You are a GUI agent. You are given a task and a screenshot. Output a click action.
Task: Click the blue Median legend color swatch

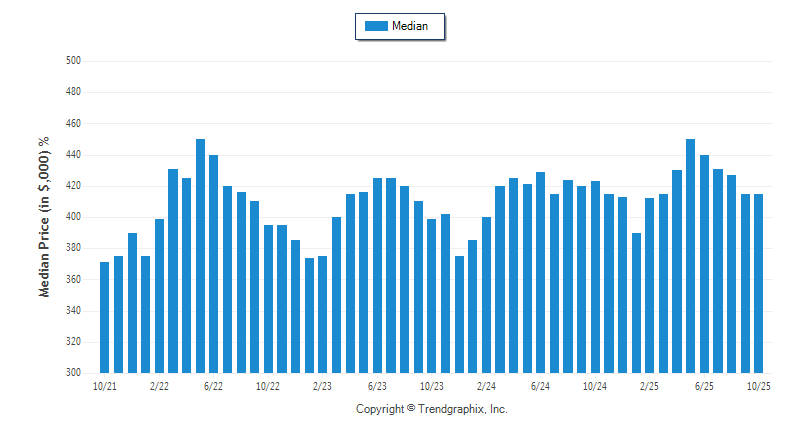pyautogui.click(x=376, y=27)
